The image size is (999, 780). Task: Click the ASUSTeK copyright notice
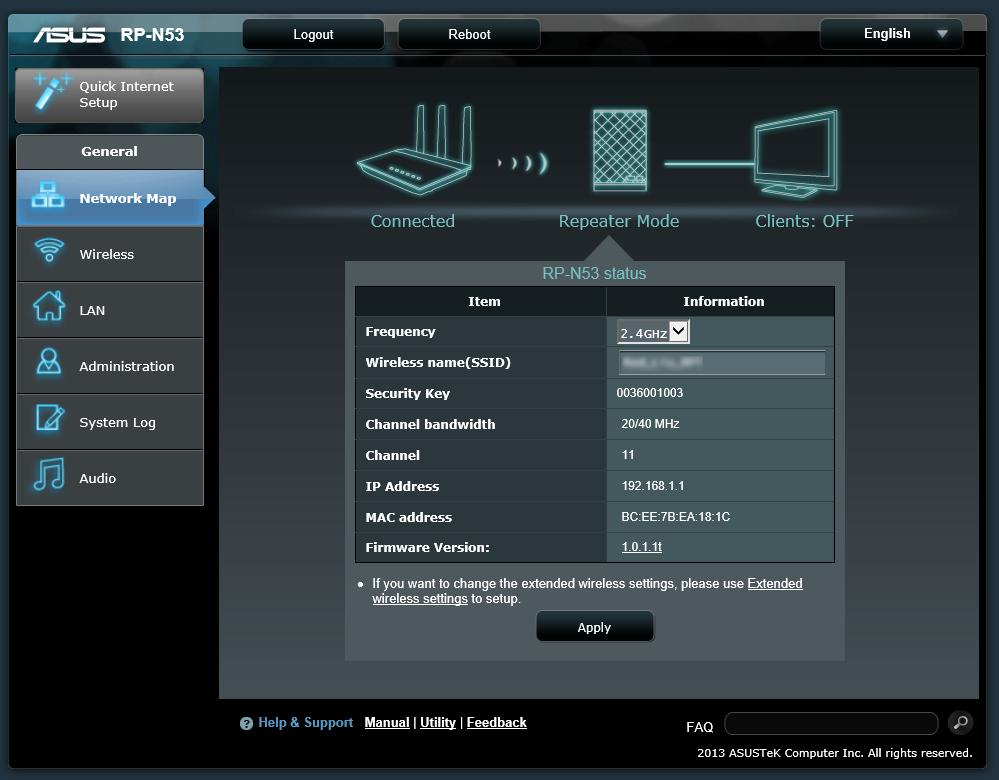835,753
